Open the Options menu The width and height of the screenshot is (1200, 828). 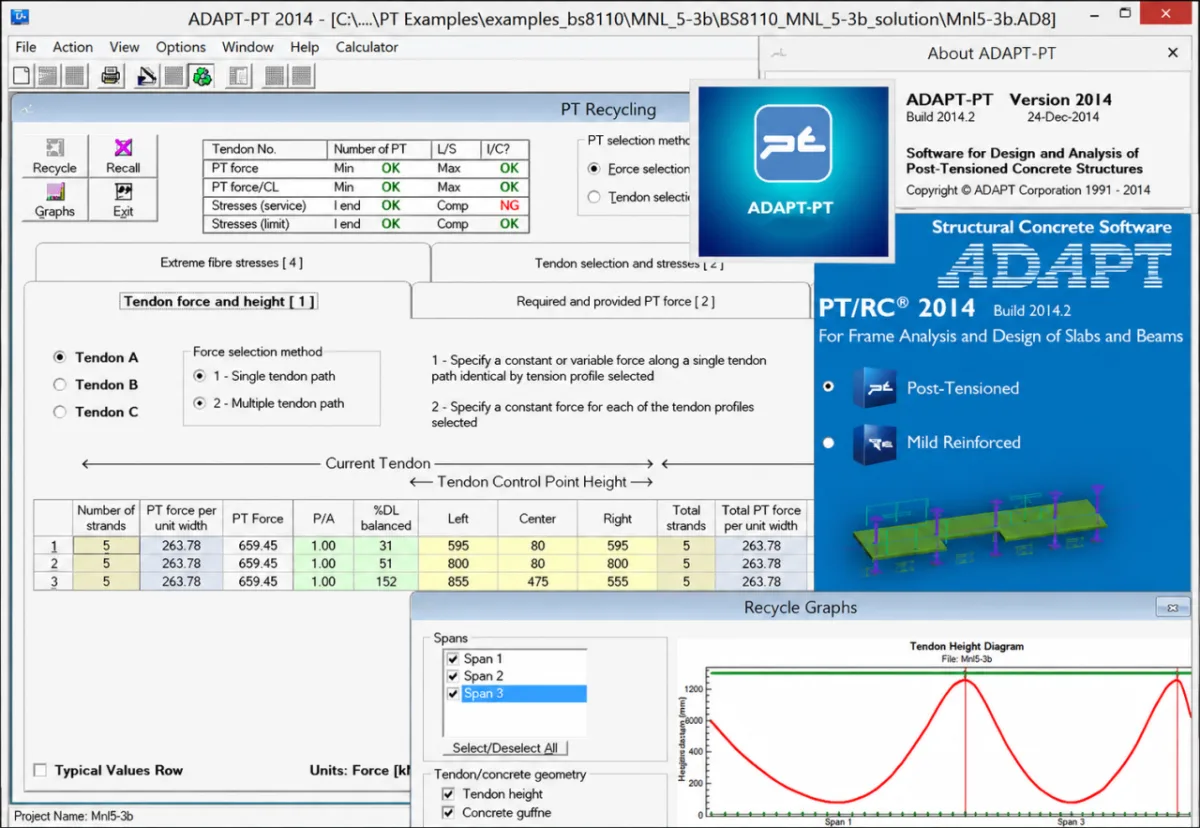pos(181,47)
